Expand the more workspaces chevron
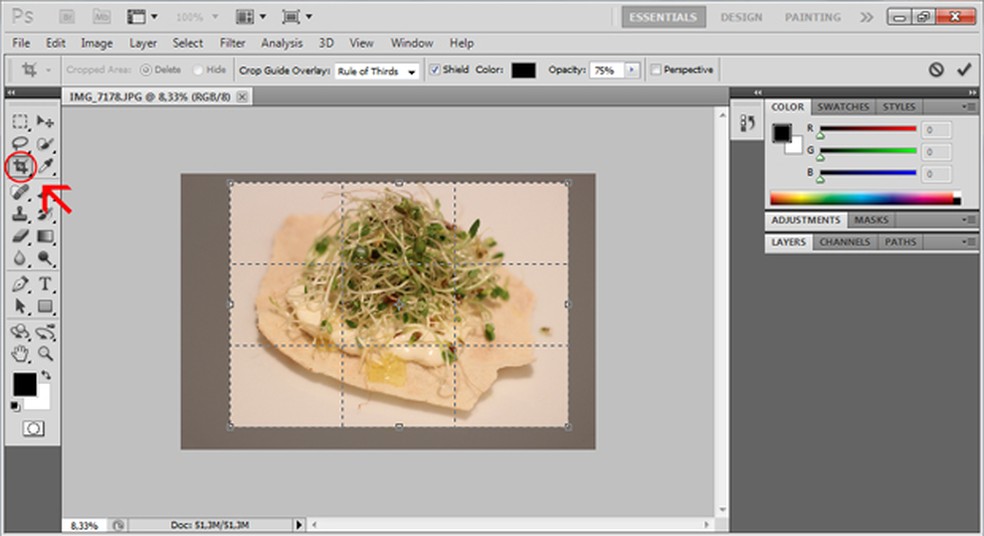This screenshot has height=536, width=984. click(866, 17)
